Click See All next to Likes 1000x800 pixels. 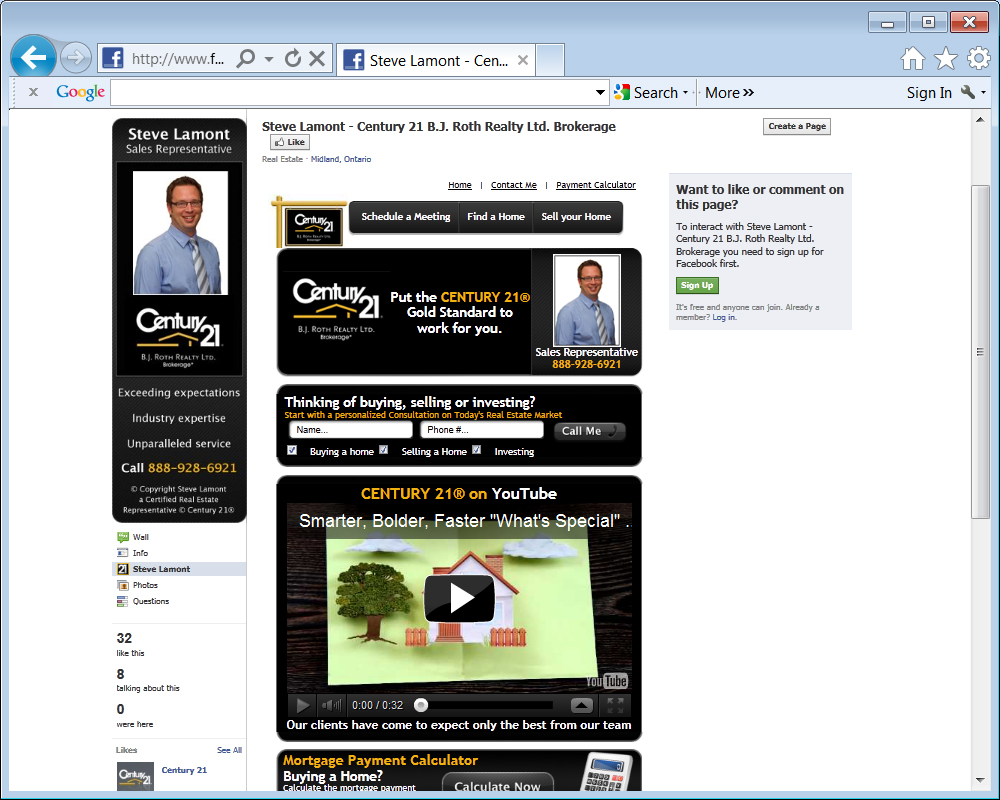[229, 750]
